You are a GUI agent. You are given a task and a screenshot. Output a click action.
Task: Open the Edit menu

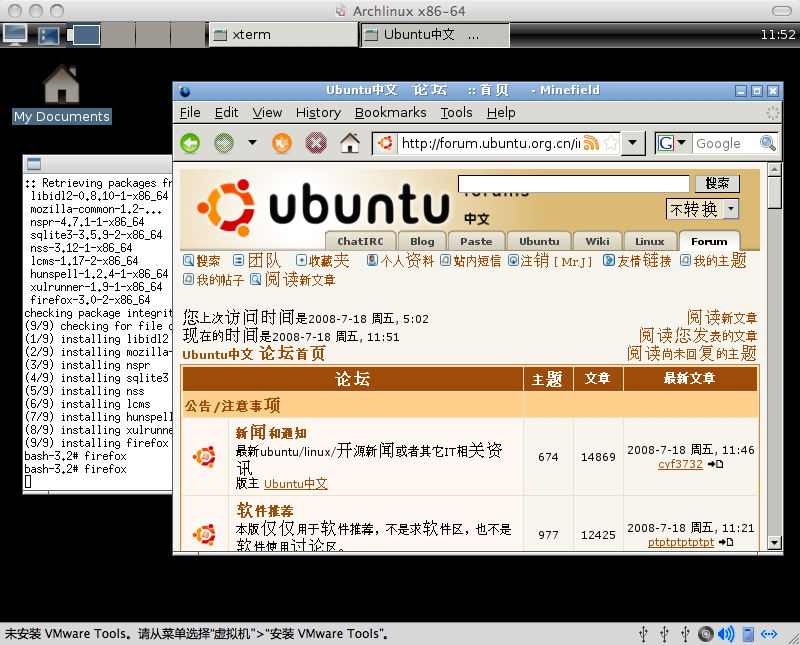pos(227,112)
